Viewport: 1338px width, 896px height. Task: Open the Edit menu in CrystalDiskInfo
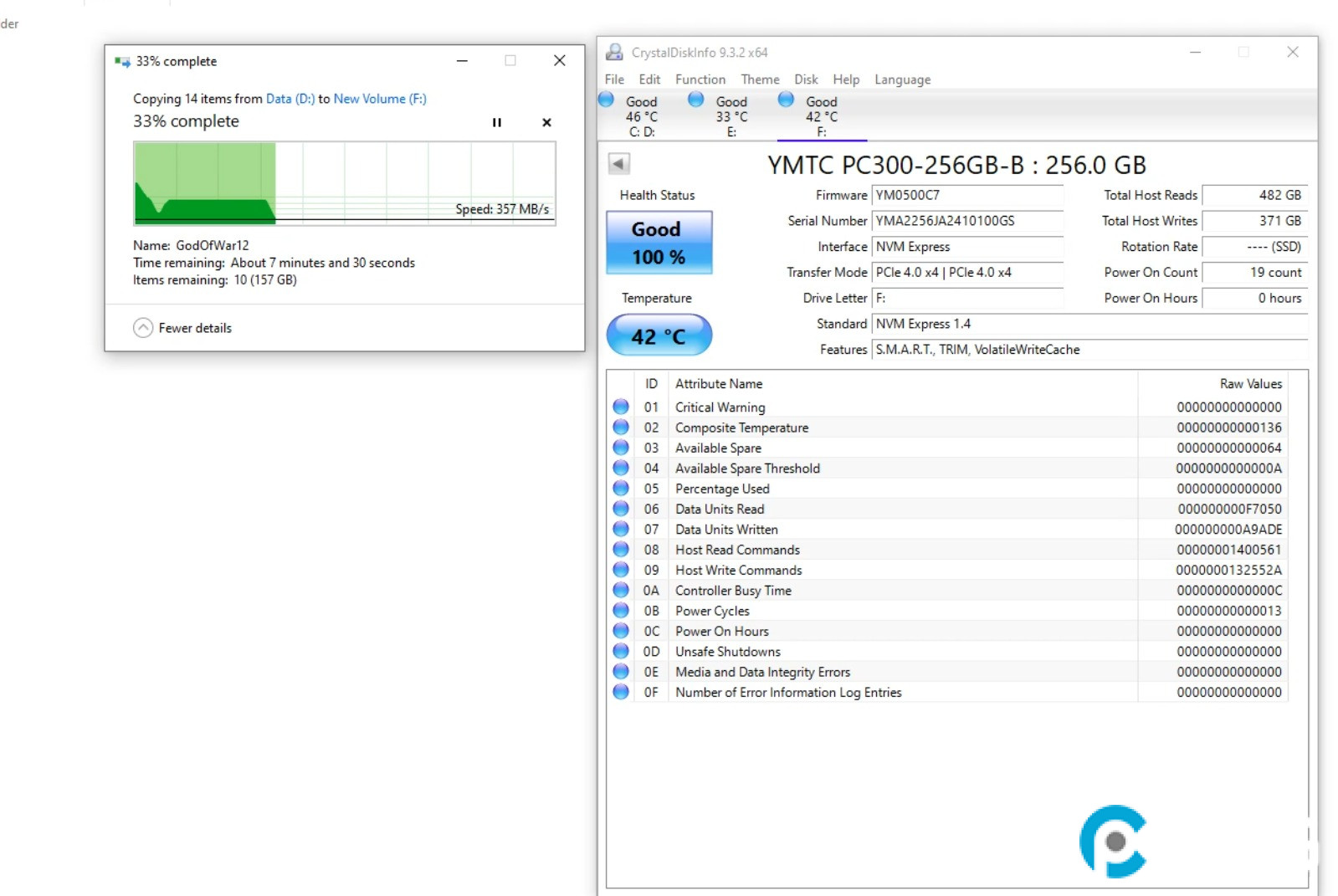pos(649,79)
